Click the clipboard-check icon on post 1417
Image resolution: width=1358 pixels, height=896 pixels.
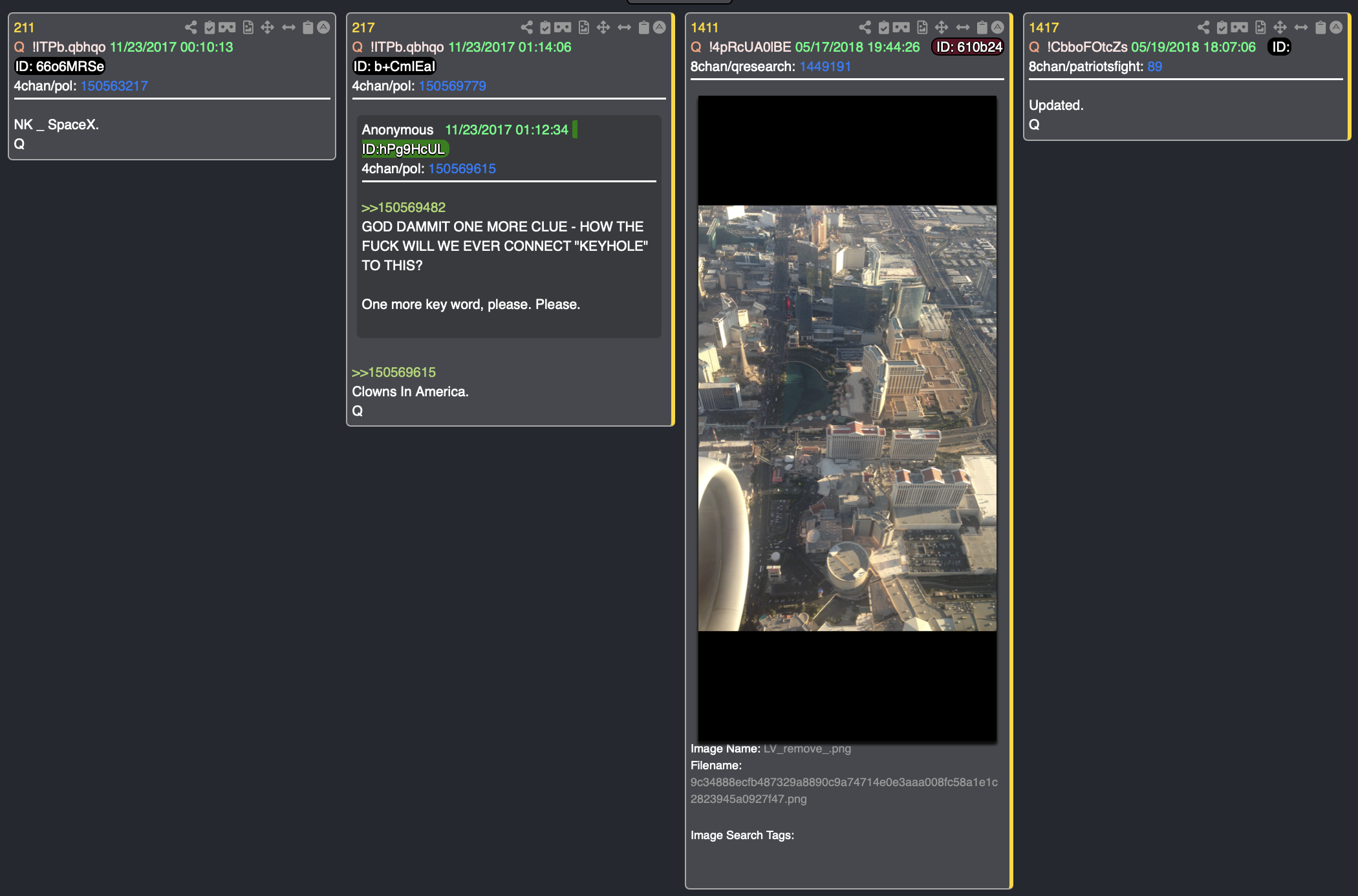(1222, 27)
